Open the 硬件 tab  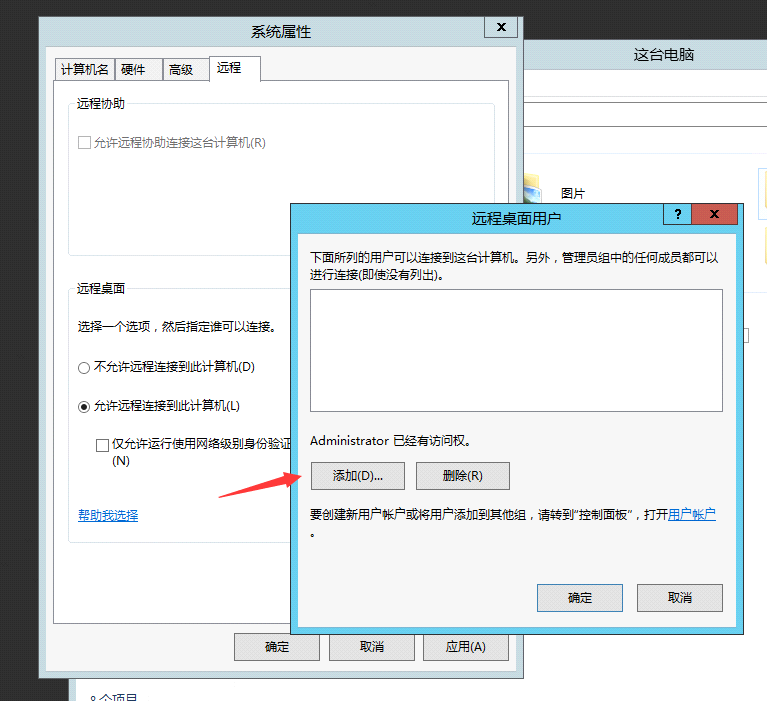pos(133,69)
